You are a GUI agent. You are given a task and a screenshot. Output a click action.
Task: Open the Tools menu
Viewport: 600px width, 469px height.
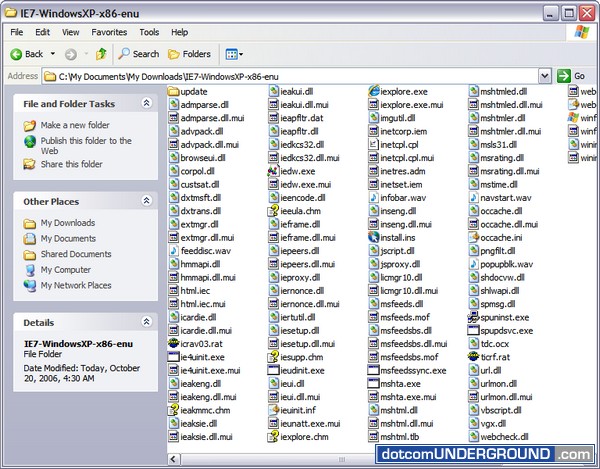point(149,32)
